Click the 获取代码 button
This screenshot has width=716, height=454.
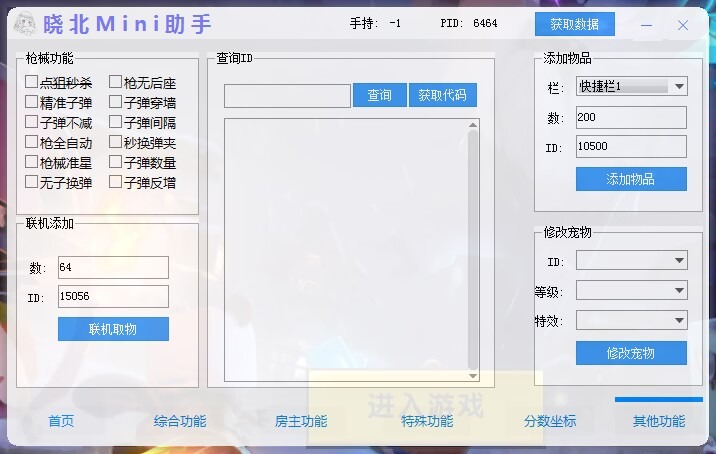[x=442, y=95]
